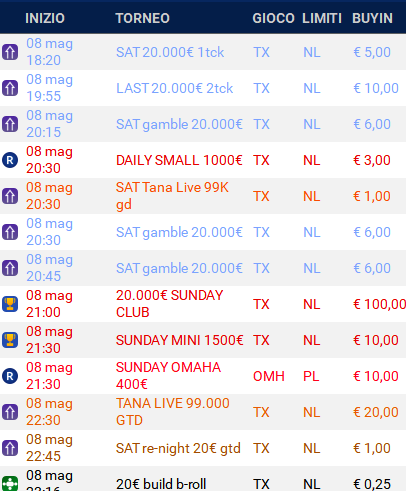Viewport: 406px width, 491px height.
Task: Select the SAT gamble 20.000€ at 20:15 row
Action: [203, 124]
